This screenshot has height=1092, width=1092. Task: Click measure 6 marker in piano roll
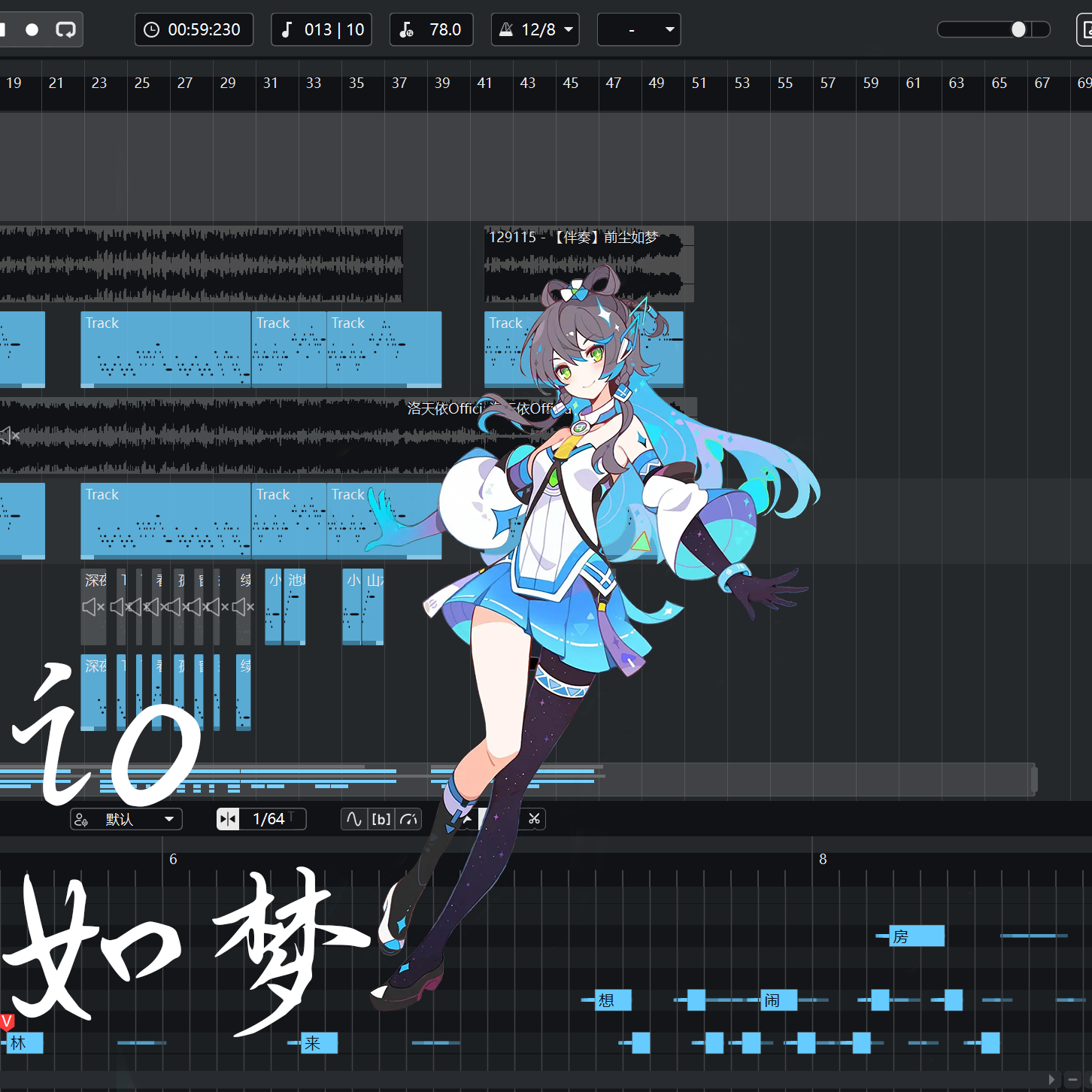tap(173, 859)
